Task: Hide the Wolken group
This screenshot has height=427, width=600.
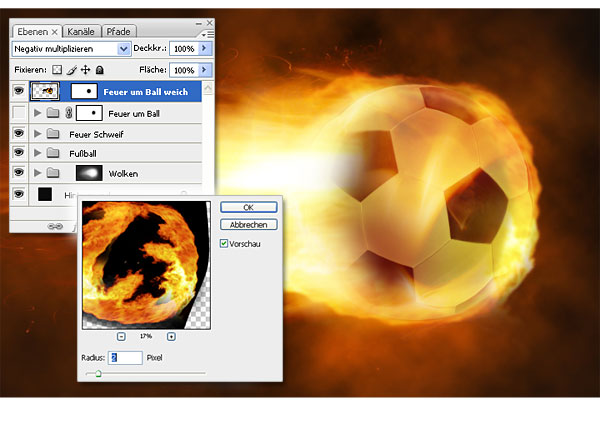Action: [x=19, y=172]
